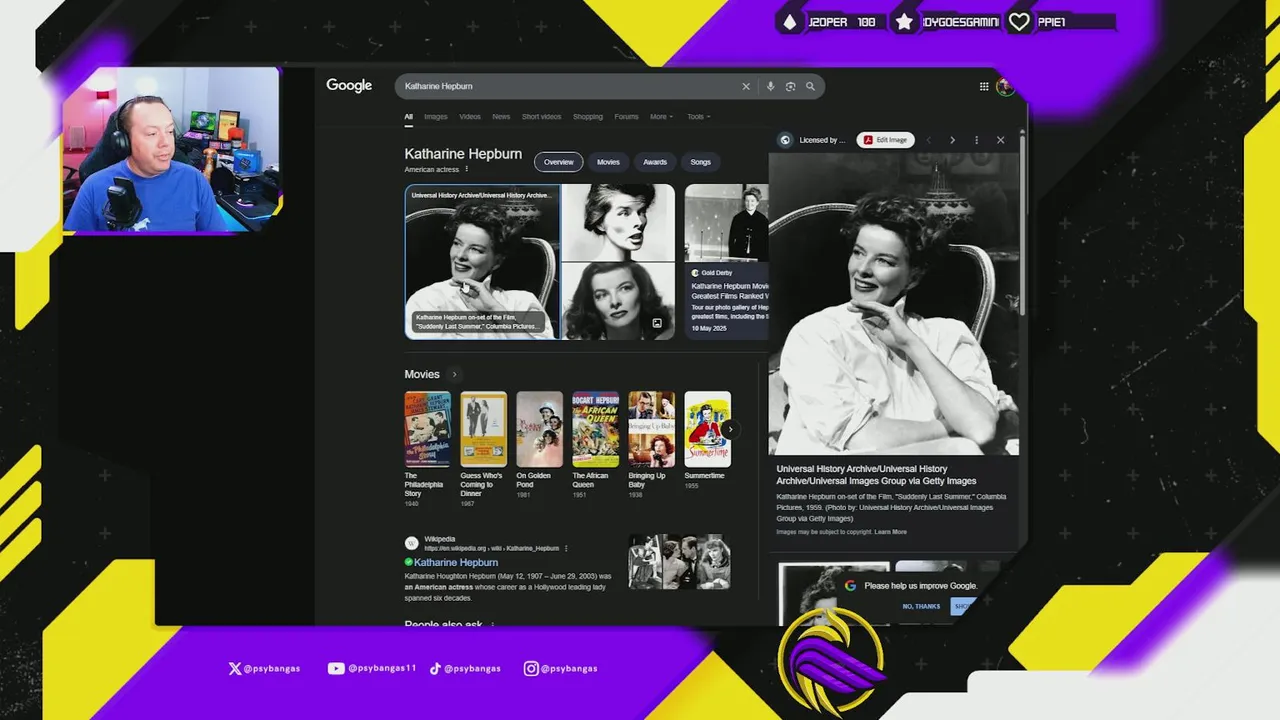Click the star icon in the stream overlay
Image resolution: width=1280 pixels, height=720 pixels.
click(x=904, y=22)
